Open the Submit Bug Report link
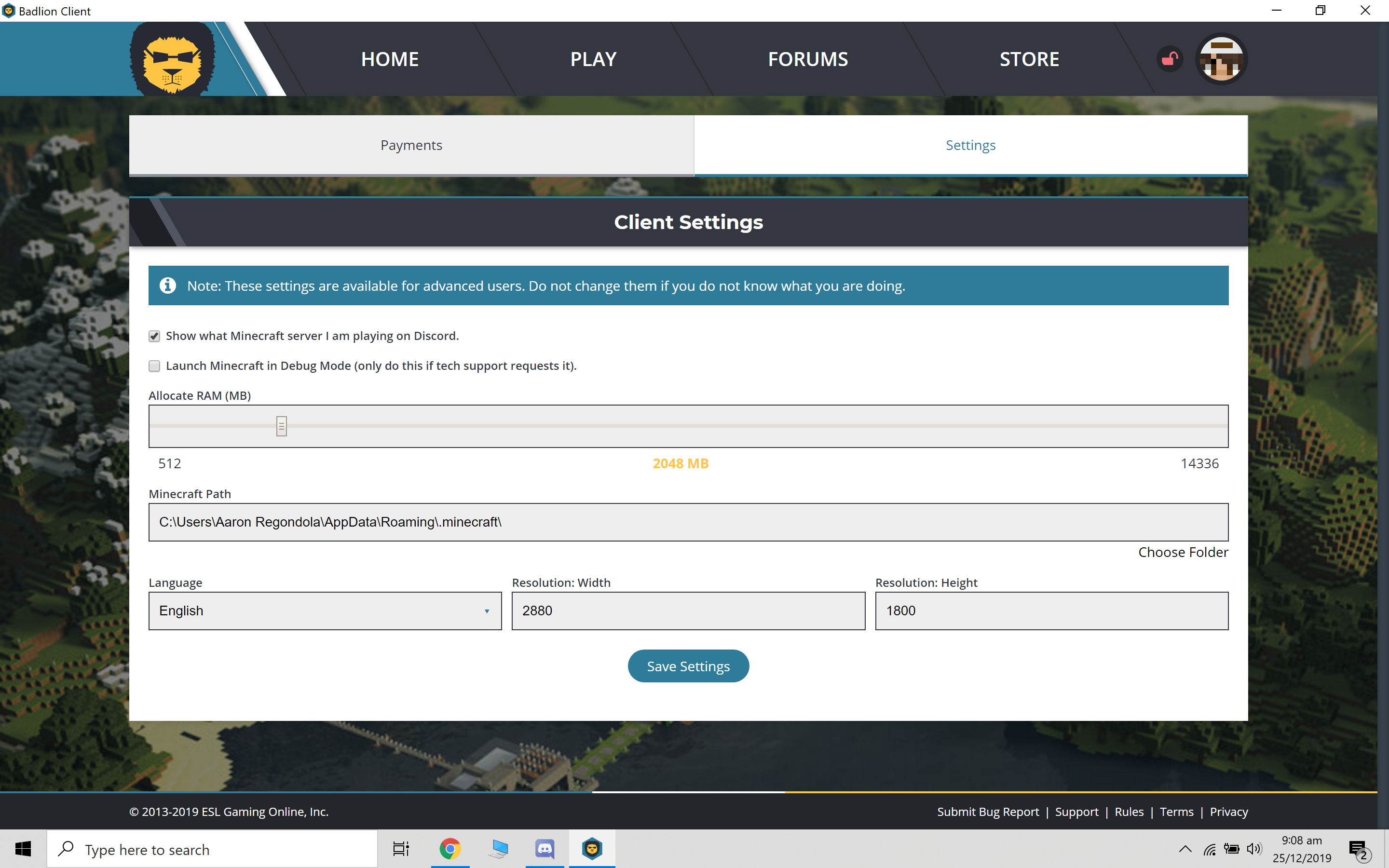The image size is (1389, 868). pos(988,812)
